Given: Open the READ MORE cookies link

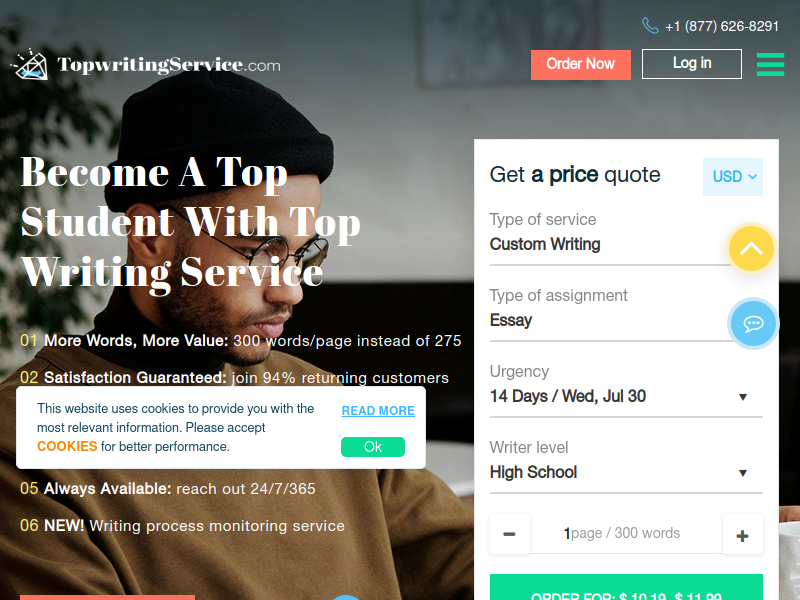Looking at the screenshot, I should coord(378,411).
